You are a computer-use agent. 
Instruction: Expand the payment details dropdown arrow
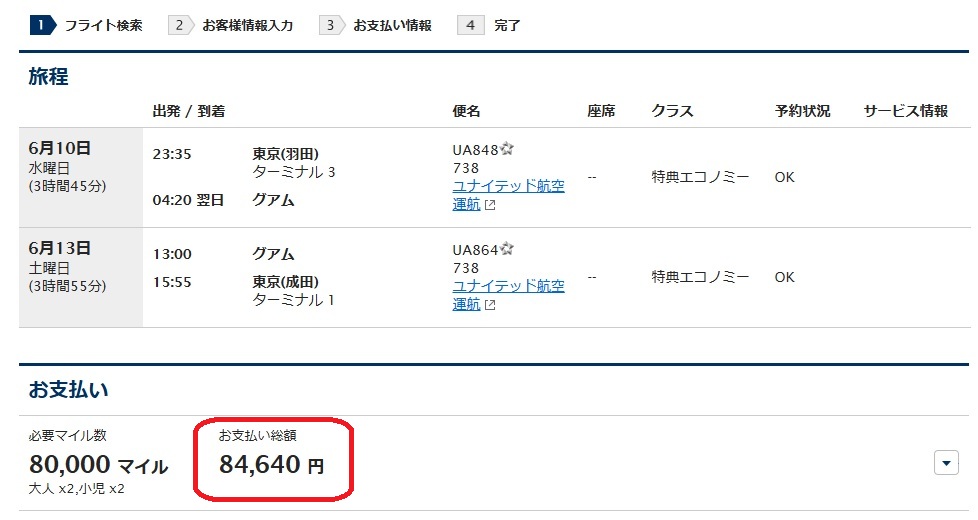point(945,463)
